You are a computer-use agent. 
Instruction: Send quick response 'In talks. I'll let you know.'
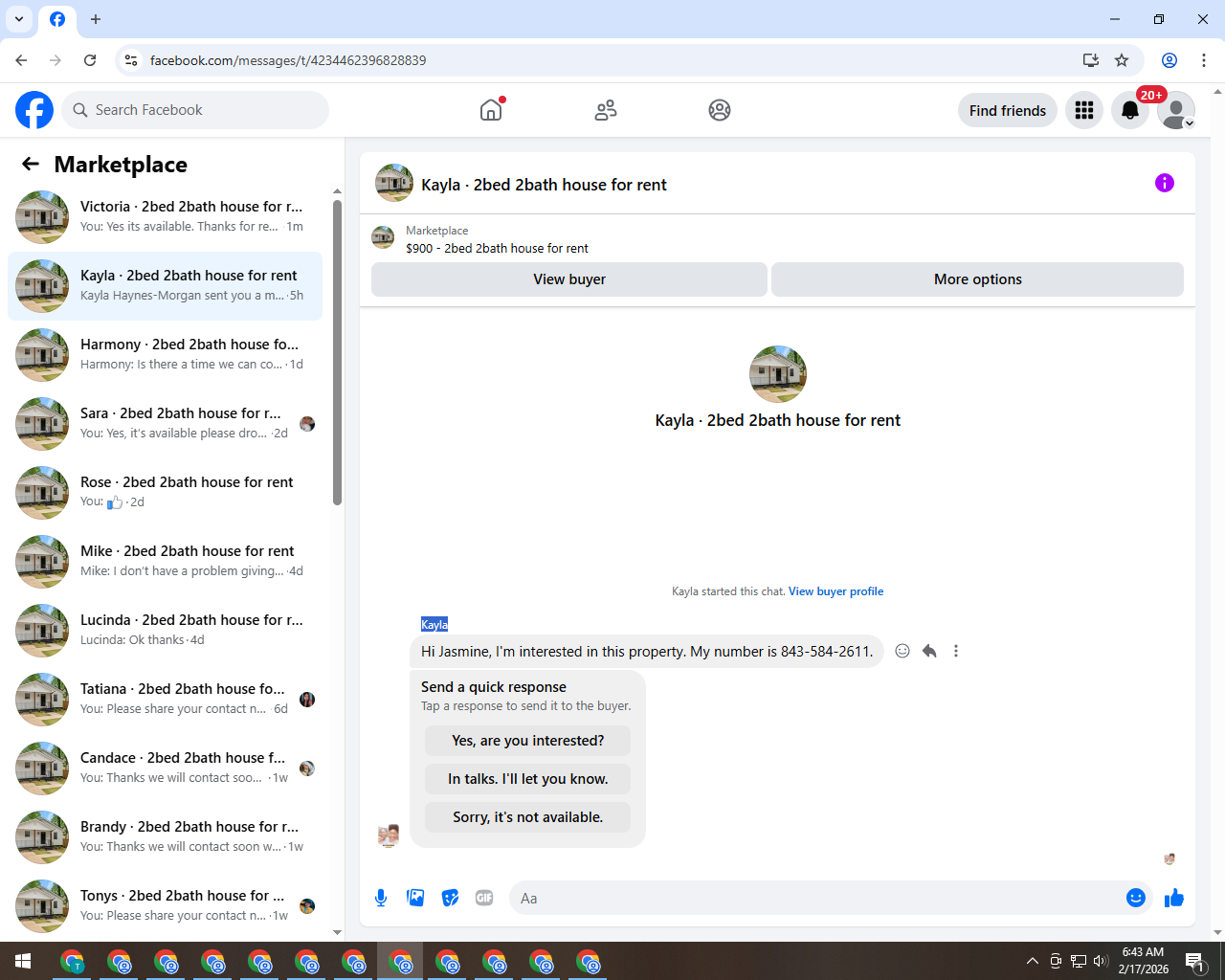[528, 779]
